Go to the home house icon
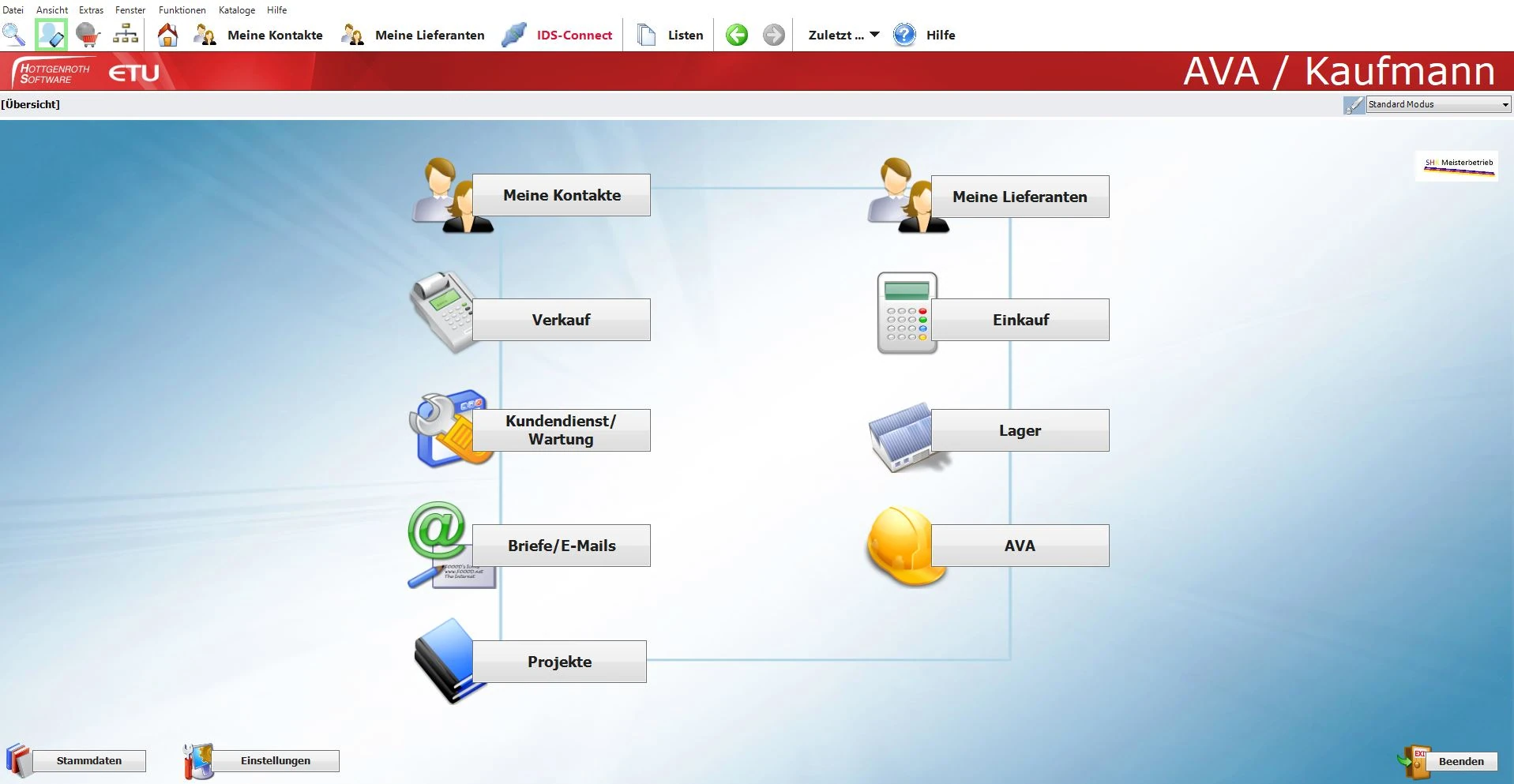The image size is (1514, 784). (x=167, y=35)
